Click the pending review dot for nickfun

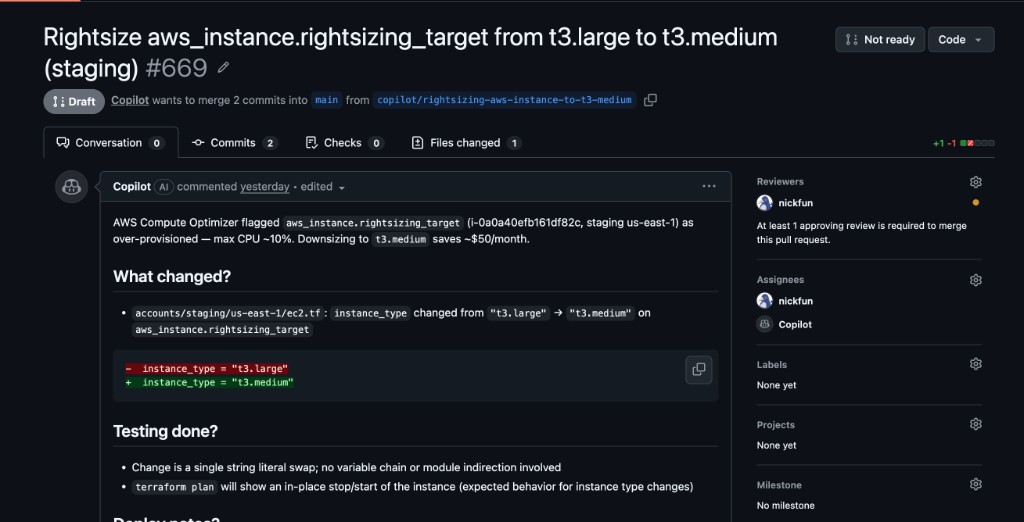(976, 203)
